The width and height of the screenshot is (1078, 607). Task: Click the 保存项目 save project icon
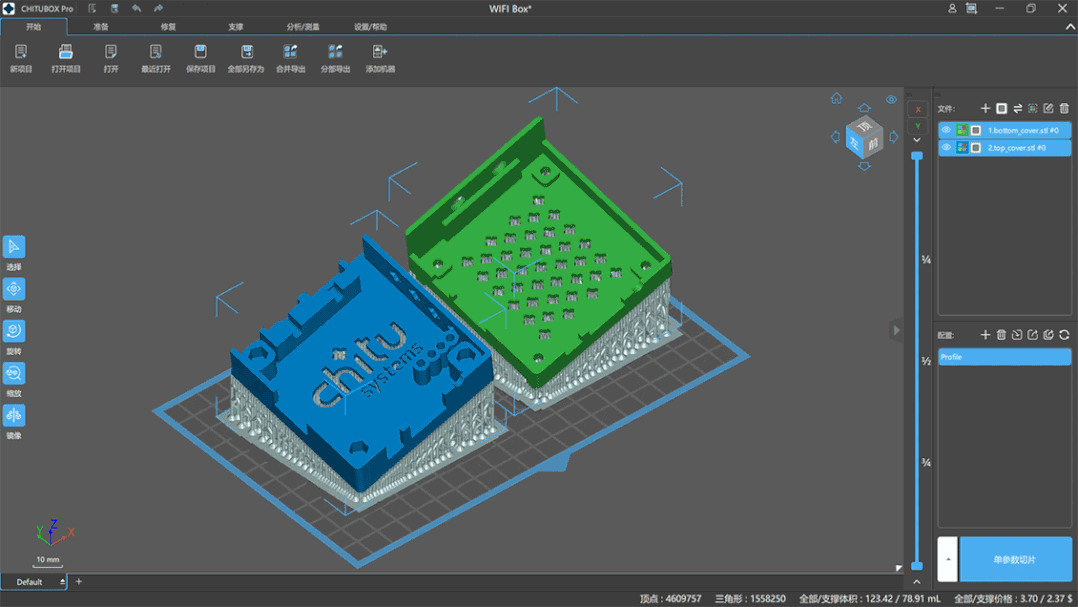(x=201, y=52)
